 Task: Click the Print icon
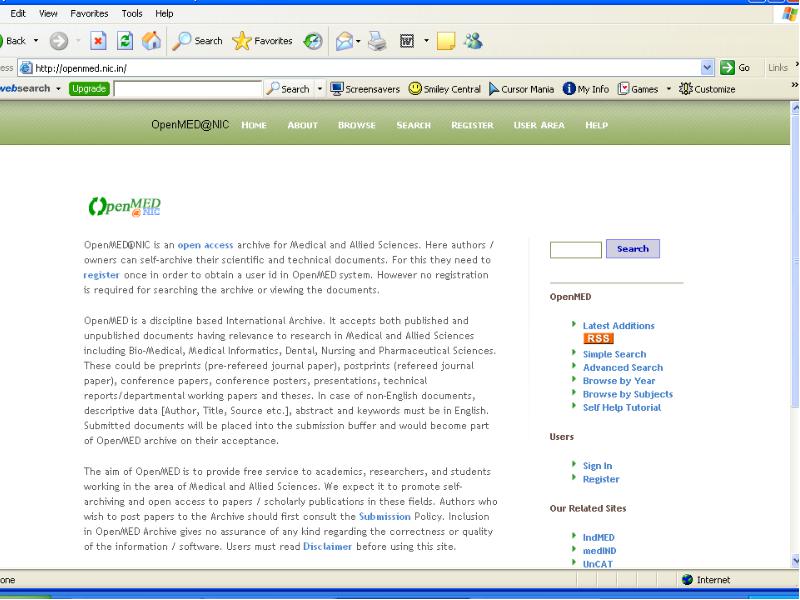pyautogui.click(x=378, y=41)
